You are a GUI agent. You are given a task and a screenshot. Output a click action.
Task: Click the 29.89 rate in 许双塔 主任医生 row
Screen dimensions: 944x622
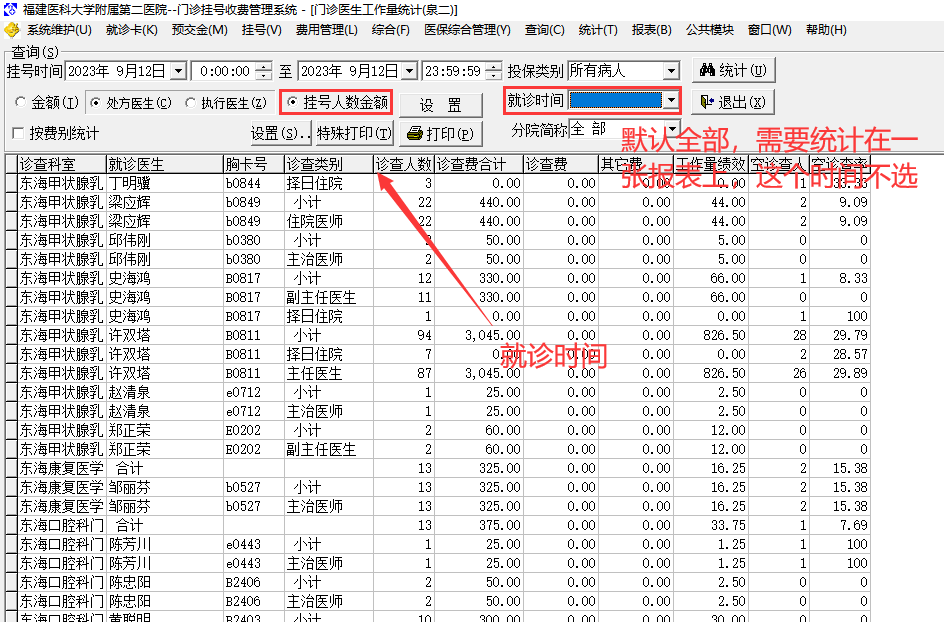(839, 373)
